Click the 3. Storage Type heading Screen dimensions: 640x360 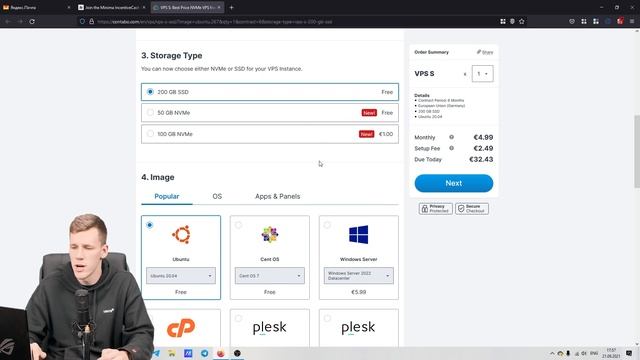coord(171,56)
